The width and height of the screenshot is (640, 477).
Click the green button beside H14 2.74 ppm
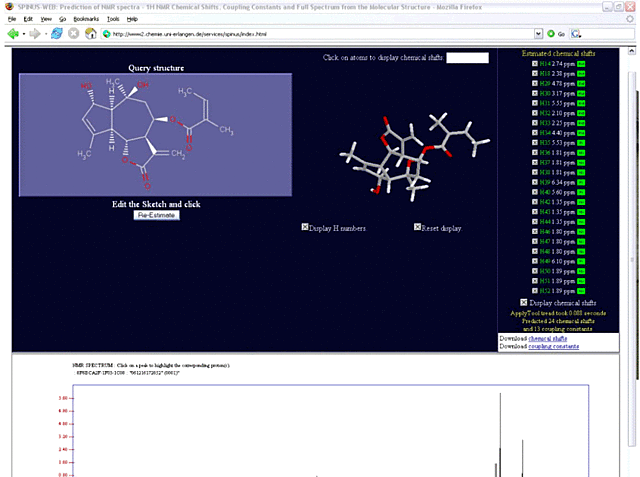pyautogui.click(x=581, y=64)
